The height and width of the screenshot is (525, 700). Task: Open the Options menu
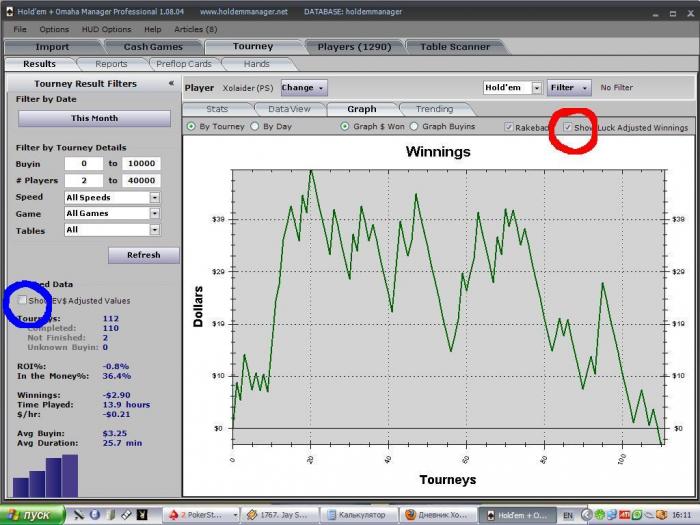[54, 29]
